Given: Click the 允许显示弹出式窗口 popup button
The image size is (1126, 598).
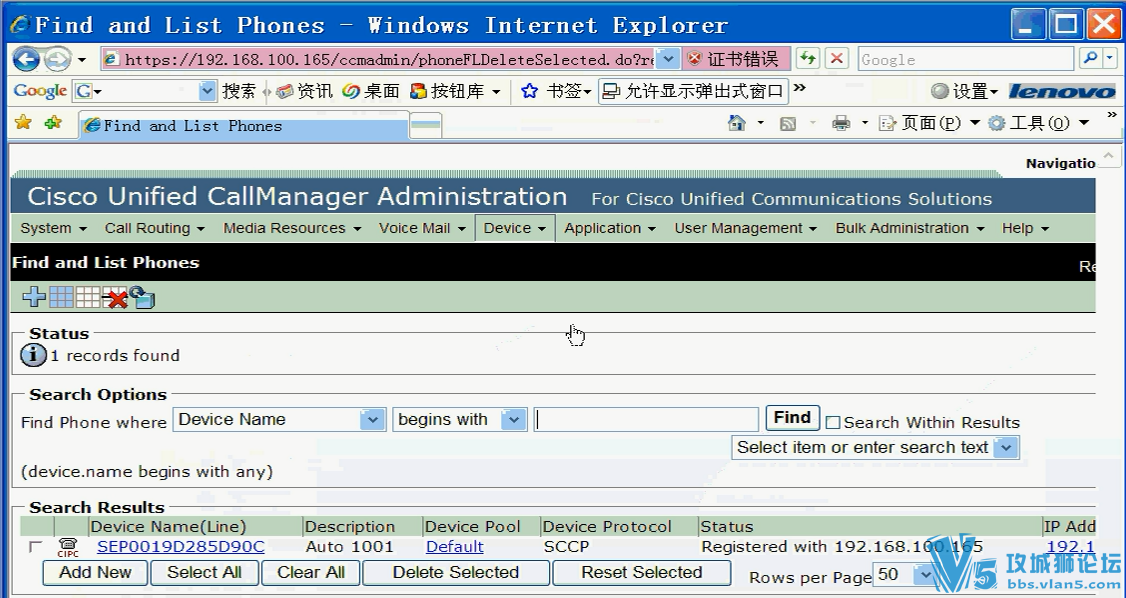Looking at the screenshot, I should pos(693,91).
